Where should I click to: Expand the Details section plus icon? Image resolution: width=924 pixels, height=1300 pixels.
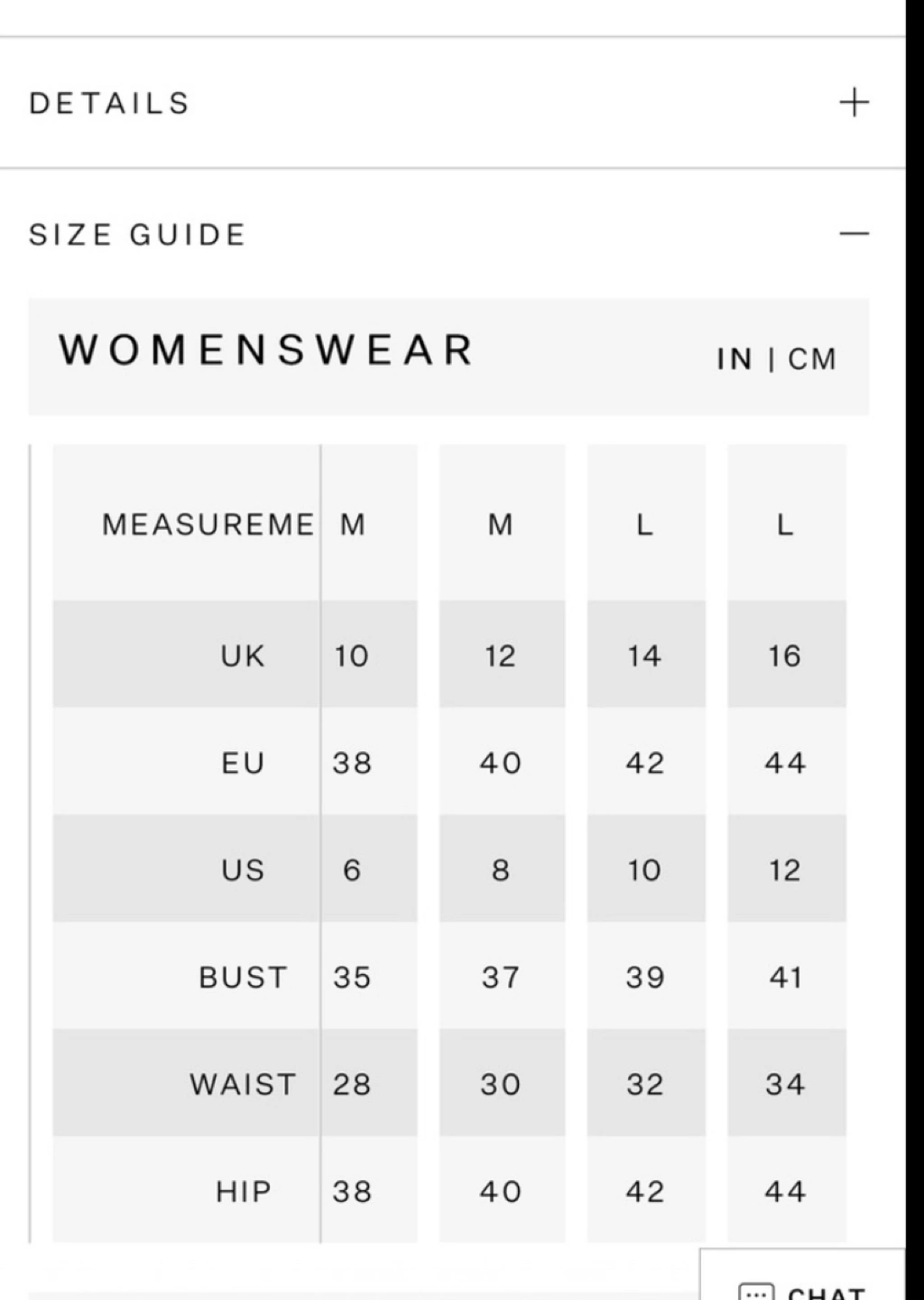point(854,103)
